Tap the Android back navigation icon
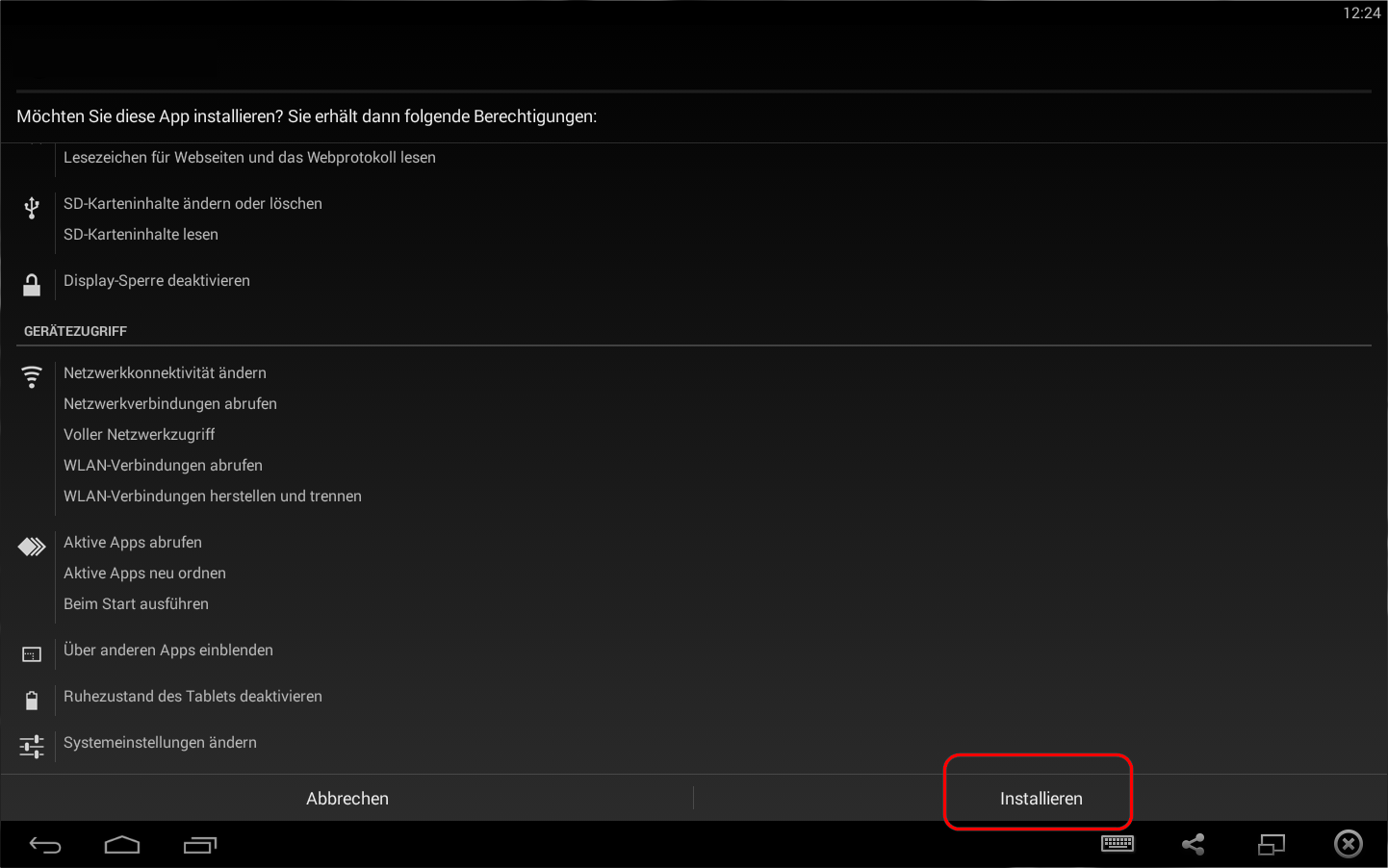The height and width of the screenshot is (868, 1388). (x=45, y=845)
